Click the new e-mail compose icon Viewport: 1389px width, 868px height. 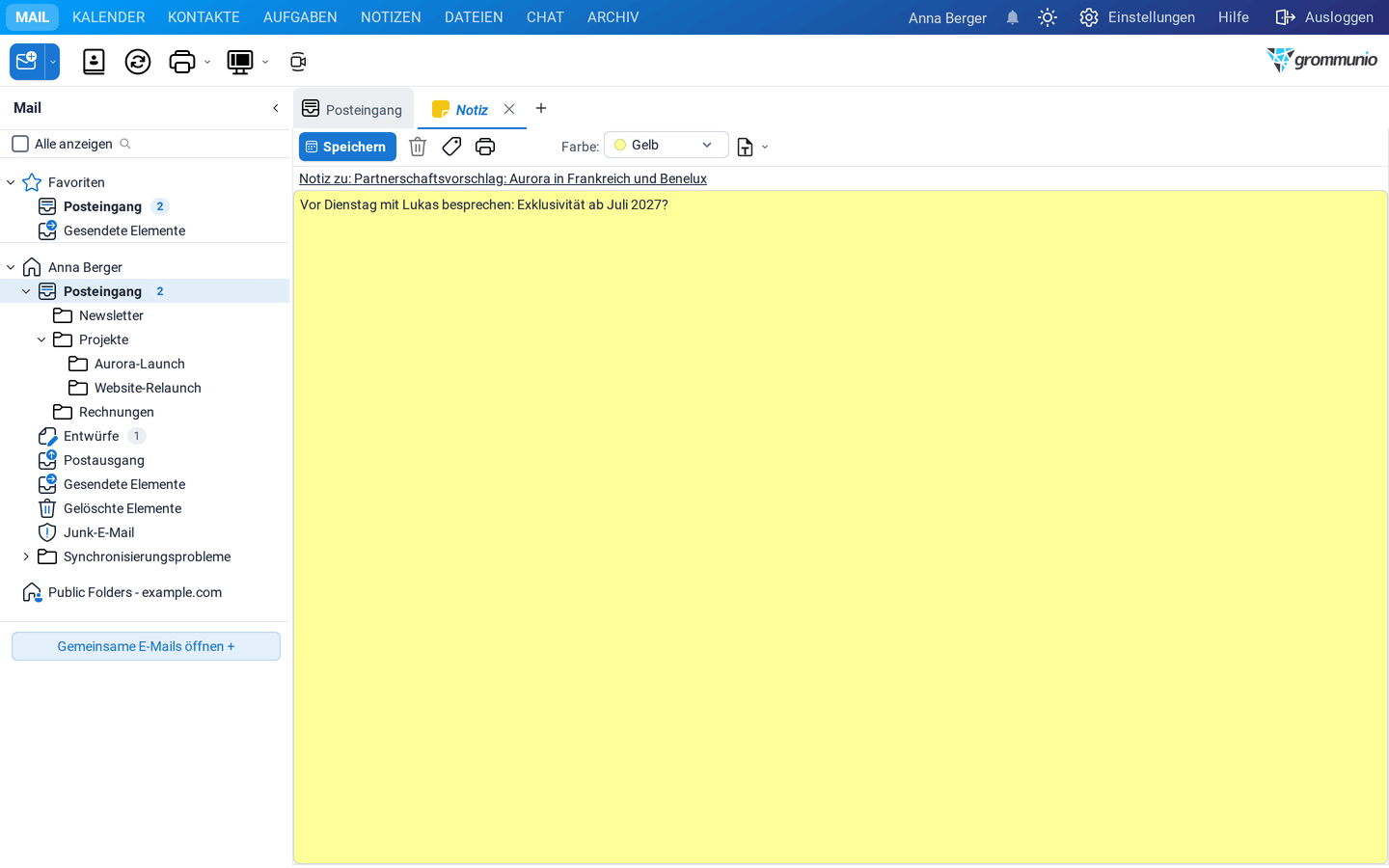tap(27, 62)
